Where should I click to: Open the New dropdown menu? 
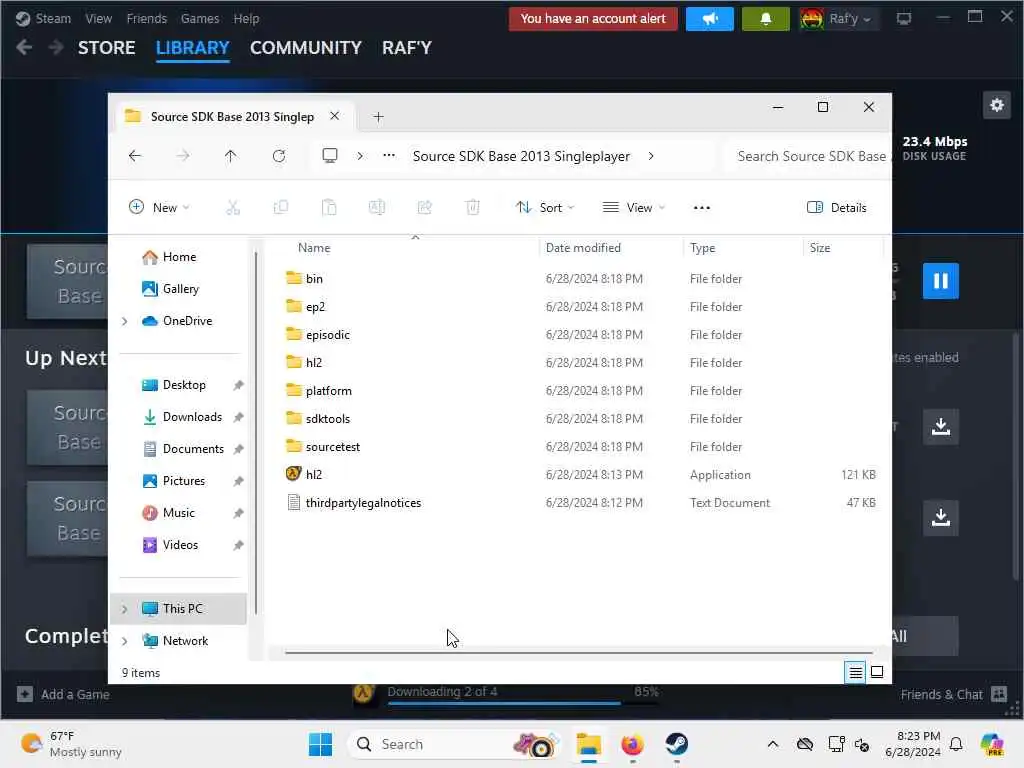[159, 208]
